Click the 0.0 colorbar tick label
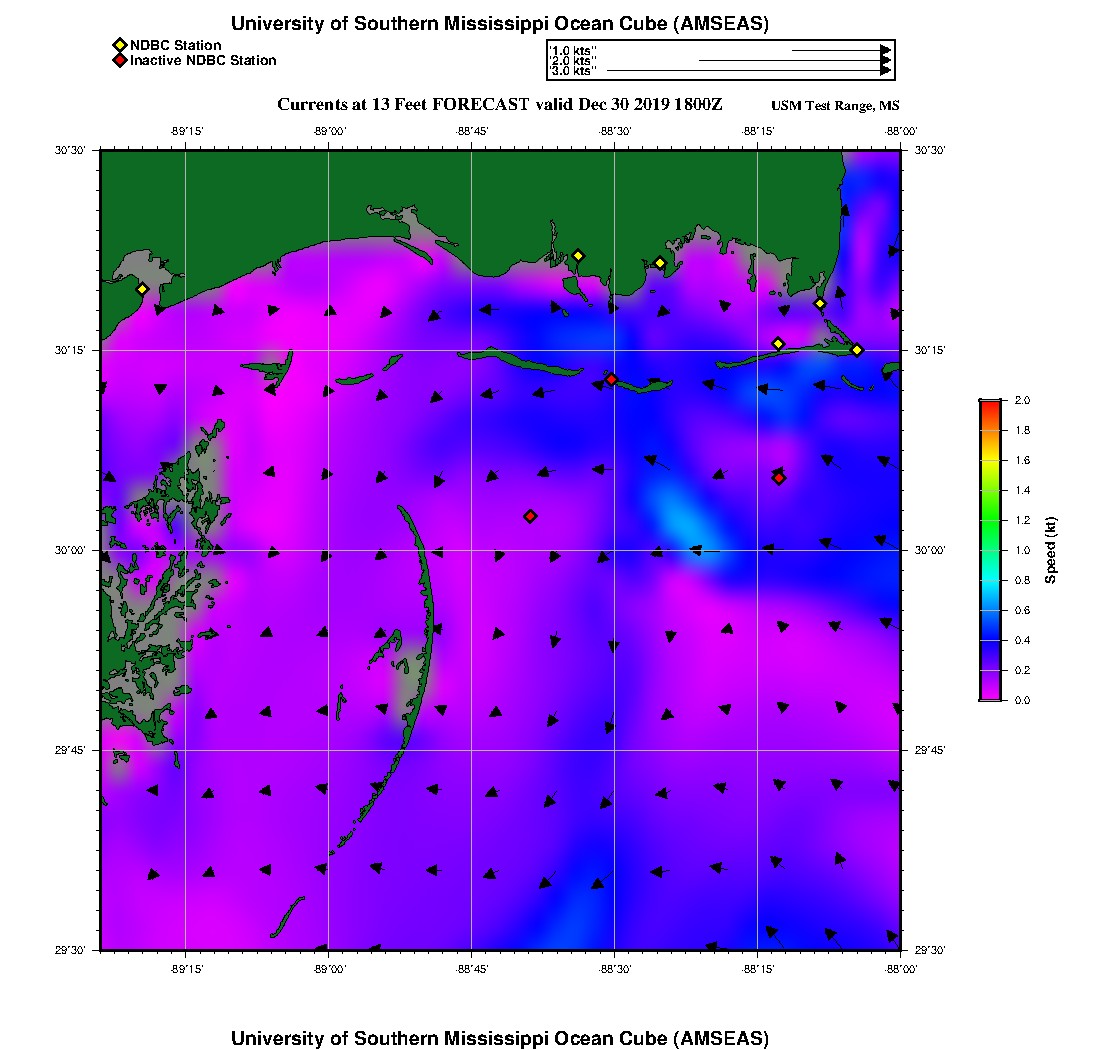This screenshot has height=1050, width=1100. coord(1022,700)
